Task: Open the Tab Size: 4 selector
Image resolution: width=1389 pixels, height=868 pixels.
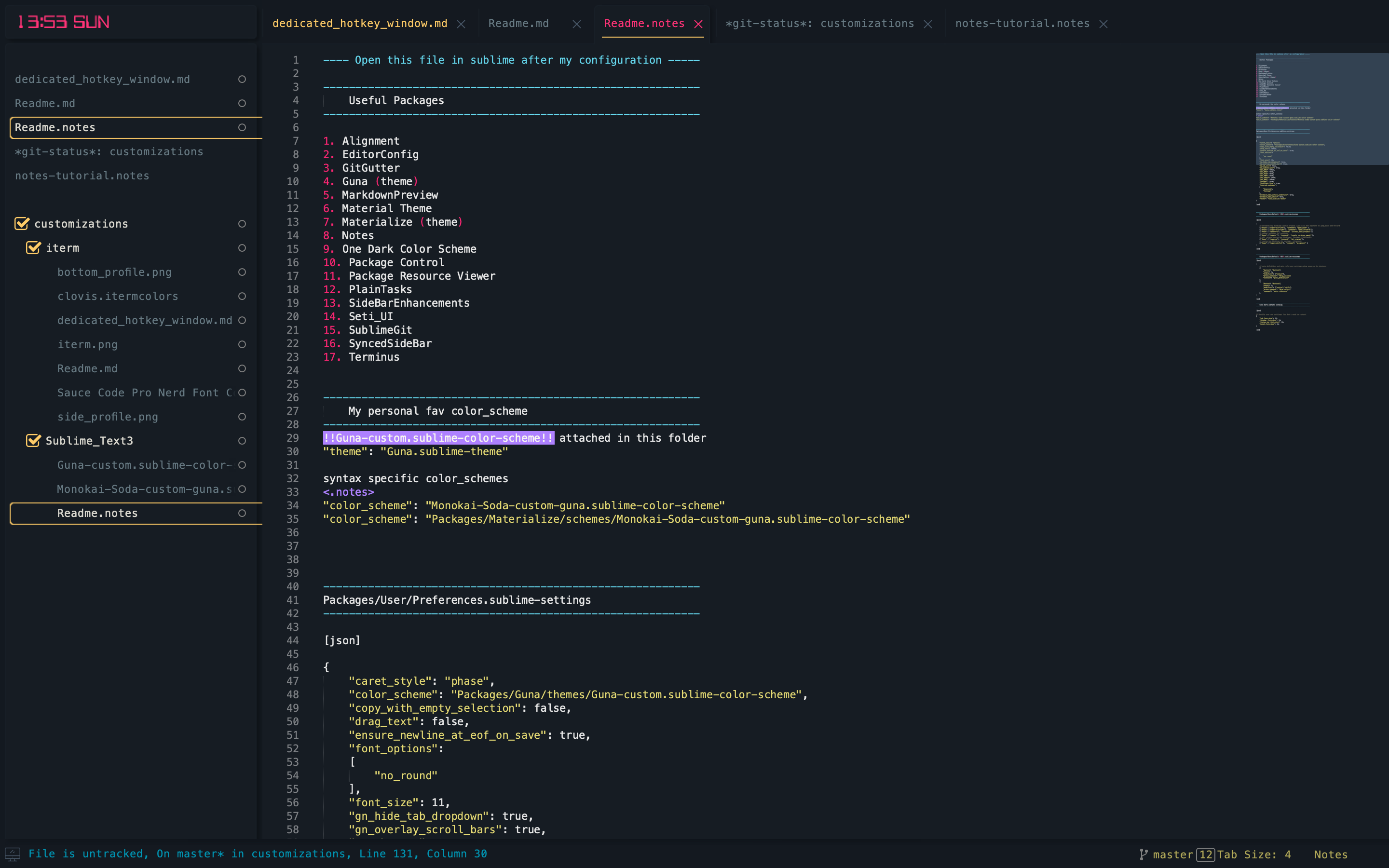Action: 1254,854
